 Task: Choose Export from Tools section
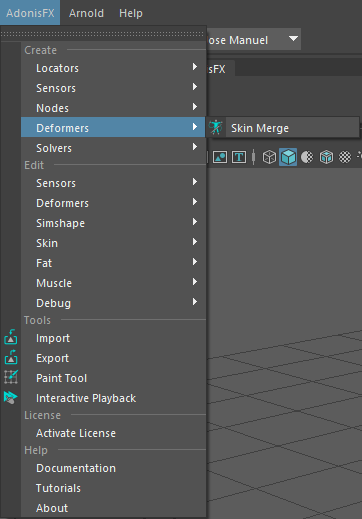(x=113, y=358)
